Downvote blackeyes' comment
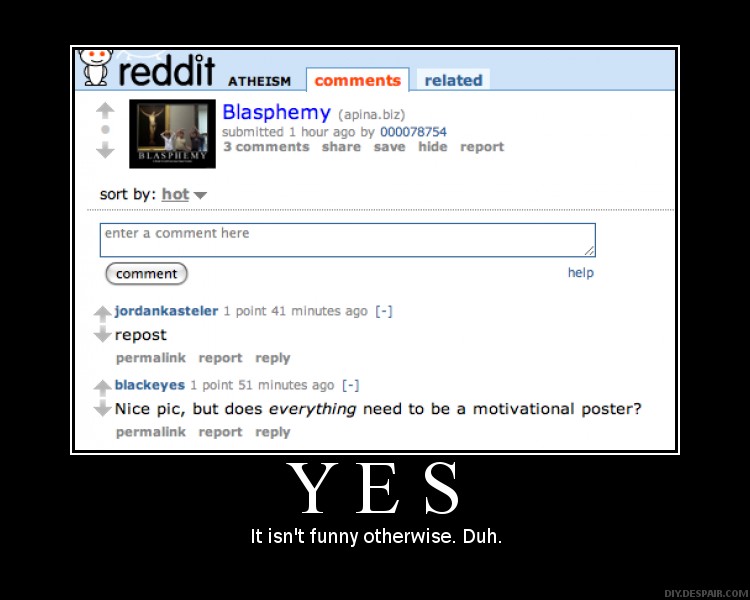Viewport: 750px width, 600px height. [102, 409]
